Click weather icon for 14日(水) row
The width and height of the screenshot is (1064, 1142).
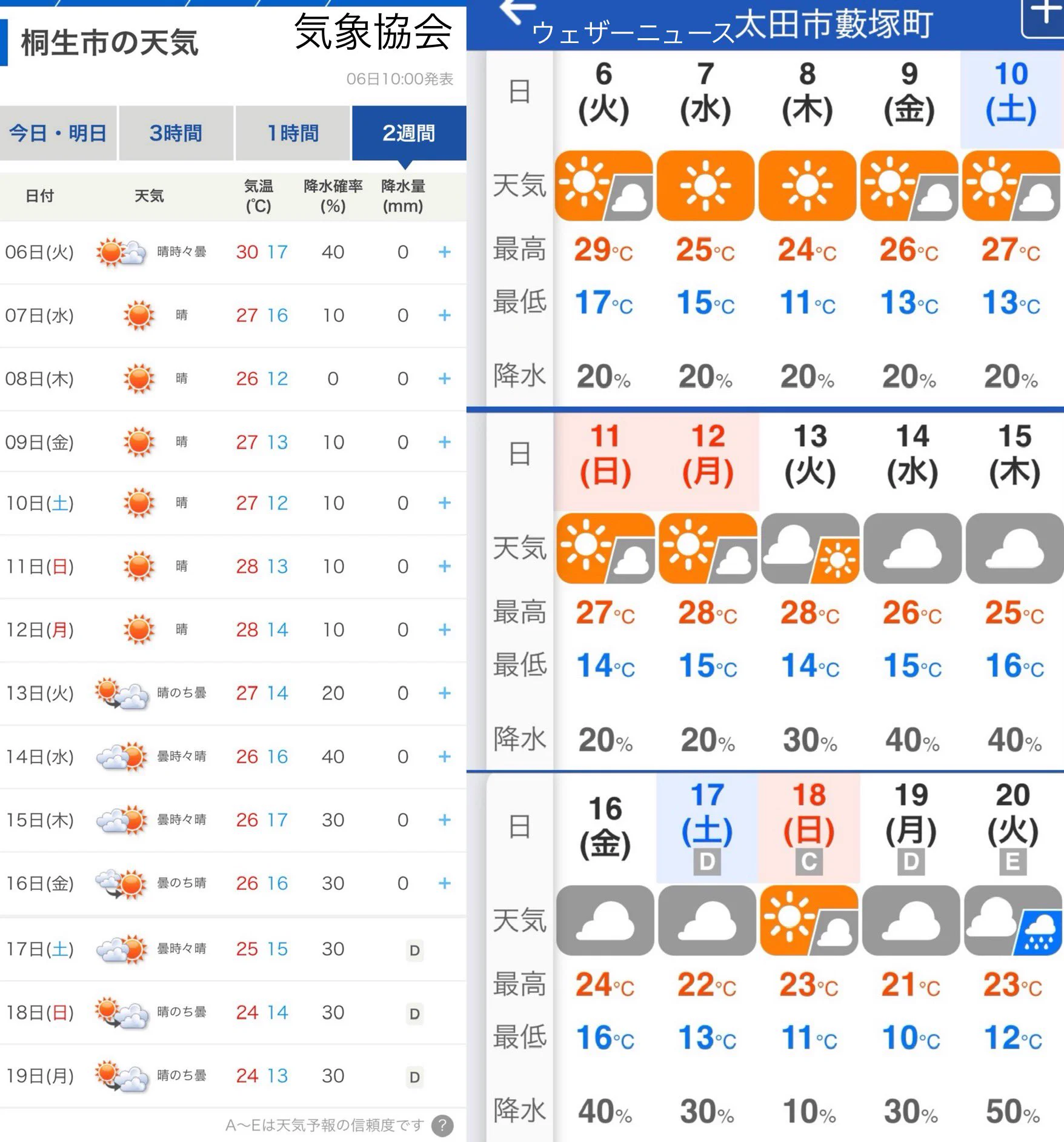click(122, 756)
